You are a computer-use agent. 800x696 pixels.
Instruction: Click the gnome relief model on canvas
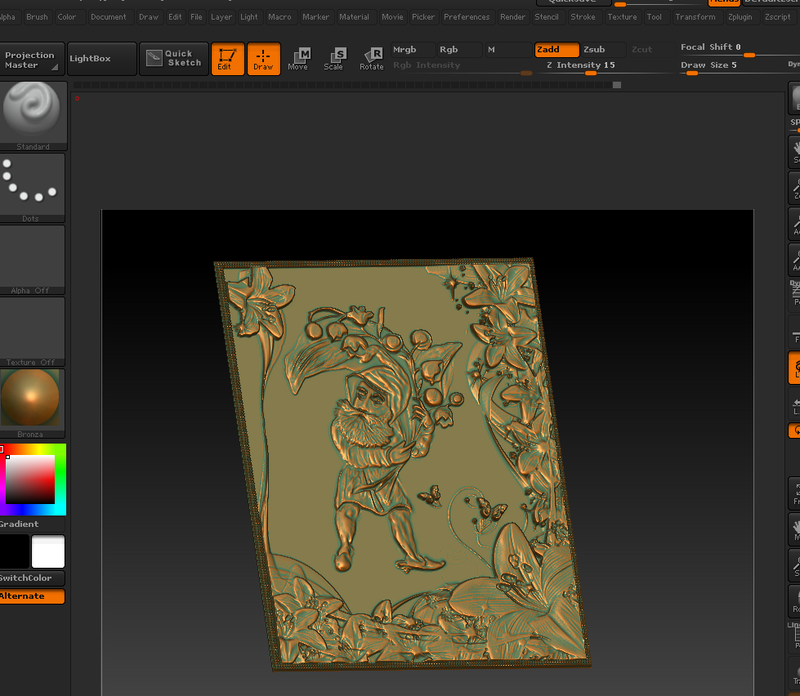click(x=402, y=464)
